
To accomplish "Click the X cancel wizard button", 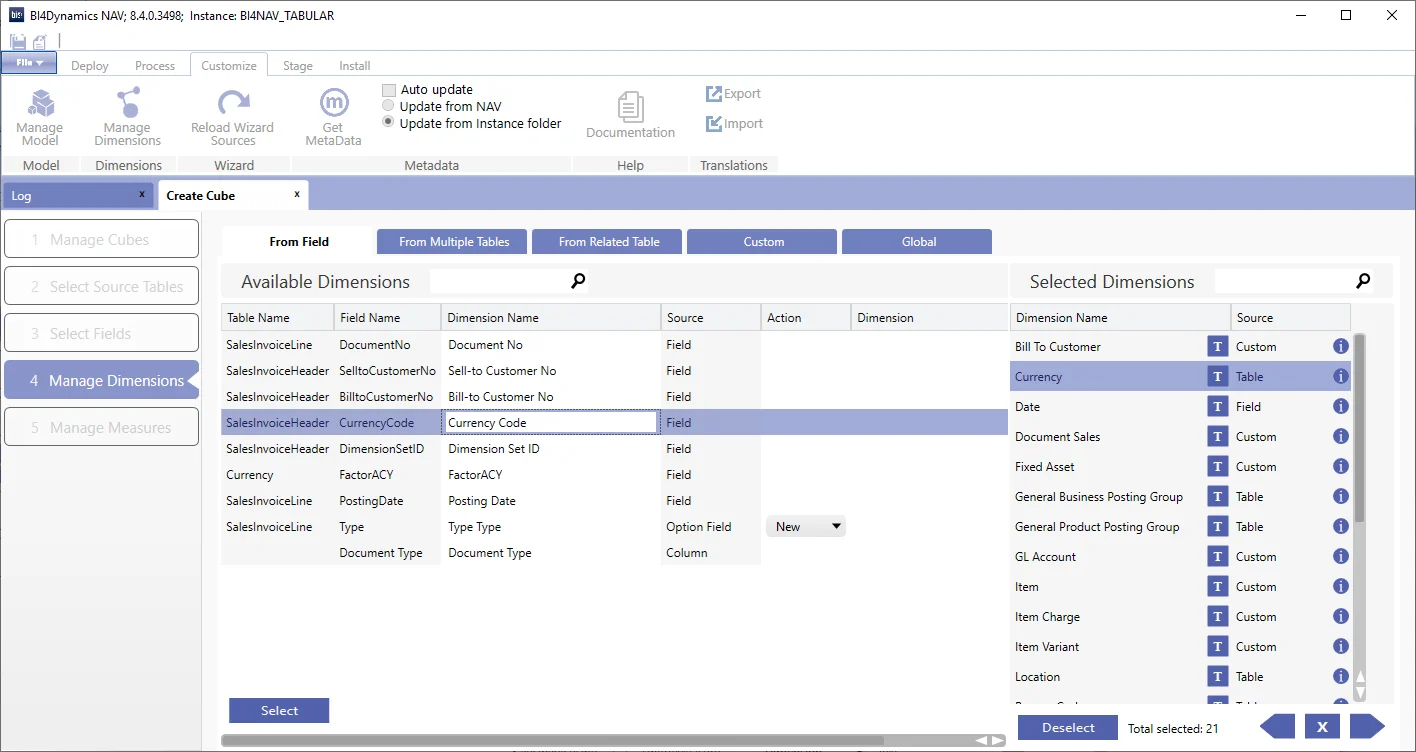I will pyautogui.click(x=1322, y=727).
